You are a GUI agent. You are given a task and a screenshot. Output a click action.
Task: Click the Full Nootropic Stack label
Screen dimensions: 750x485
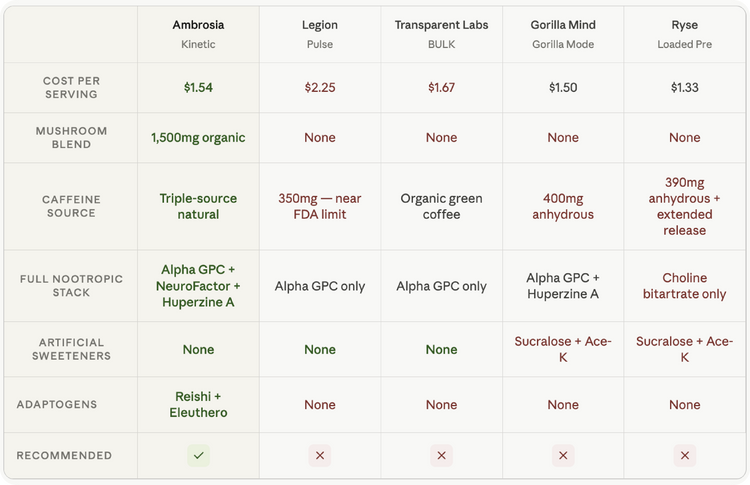tap(71, 286)
